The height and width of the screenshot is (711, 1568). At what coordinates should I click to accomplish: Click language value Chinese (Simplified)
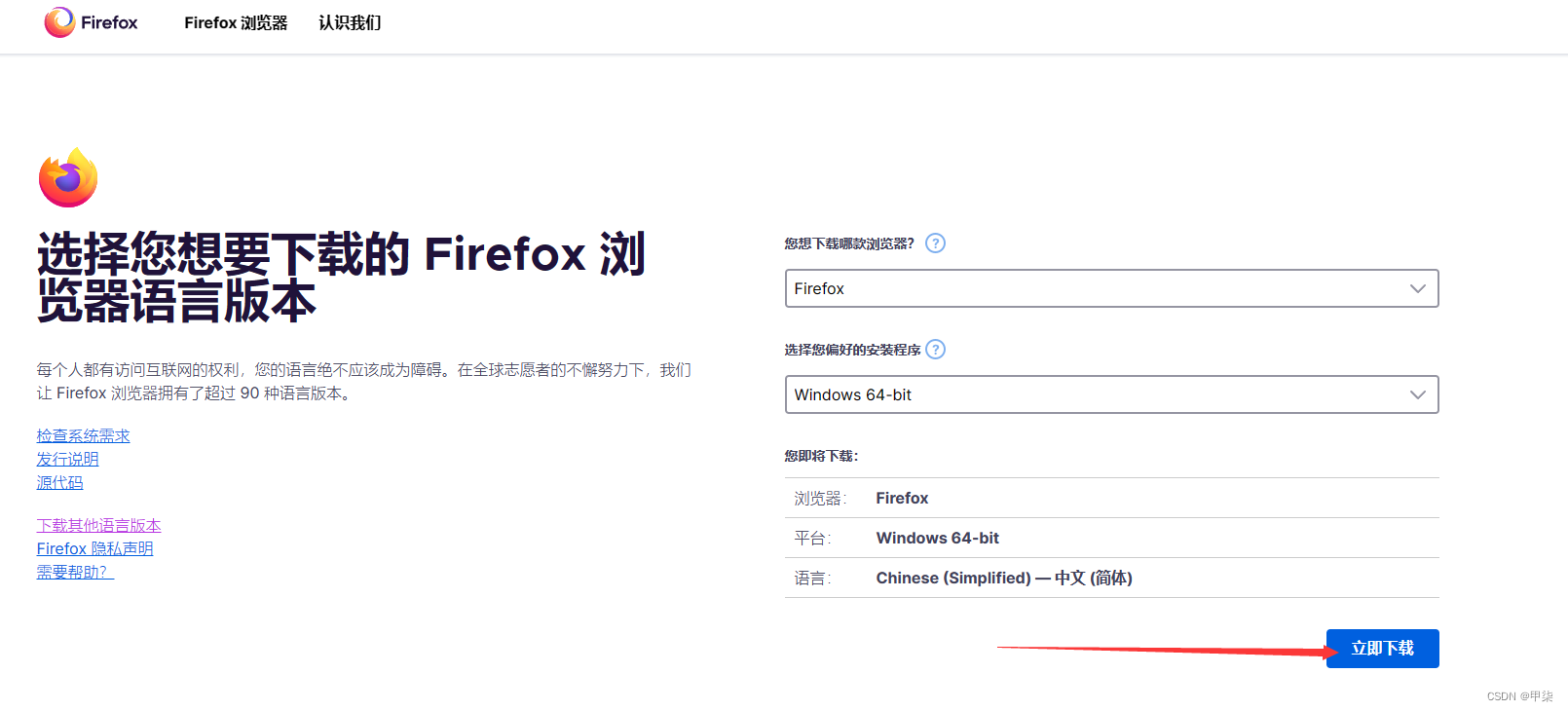click(x=1003, y=578)
